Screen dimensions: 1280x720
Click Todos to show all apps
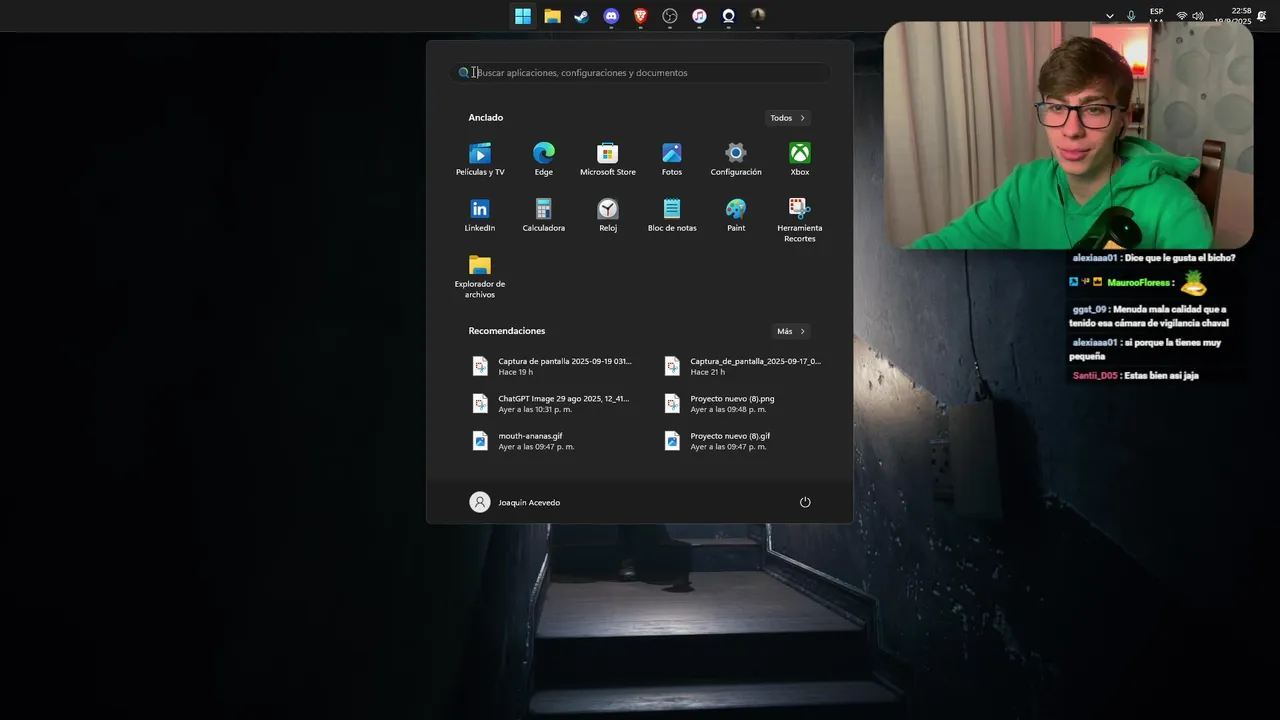click(787, 118)
